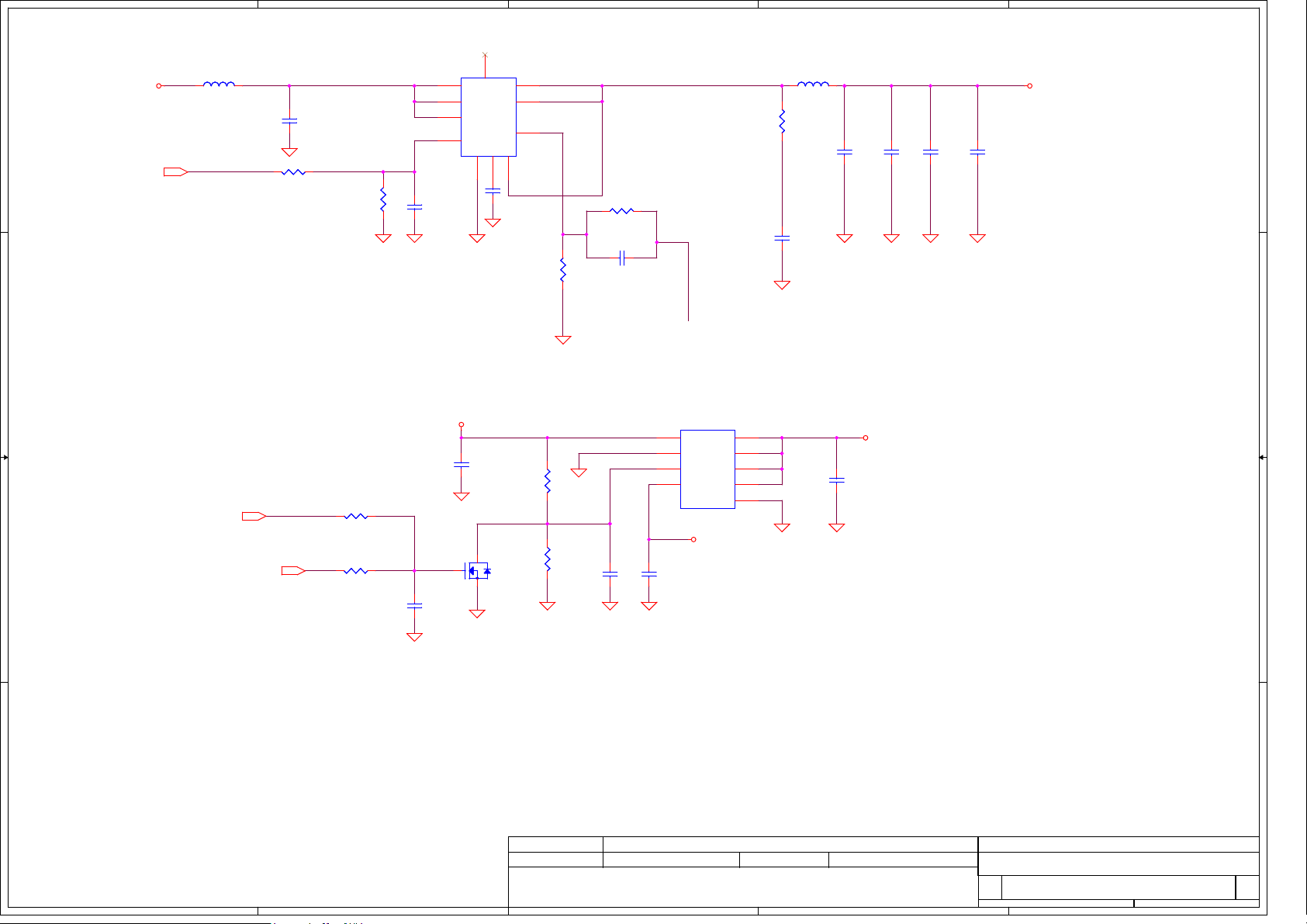
Task: Select the inductor on the upper right output rail
Action: (813, 84)
